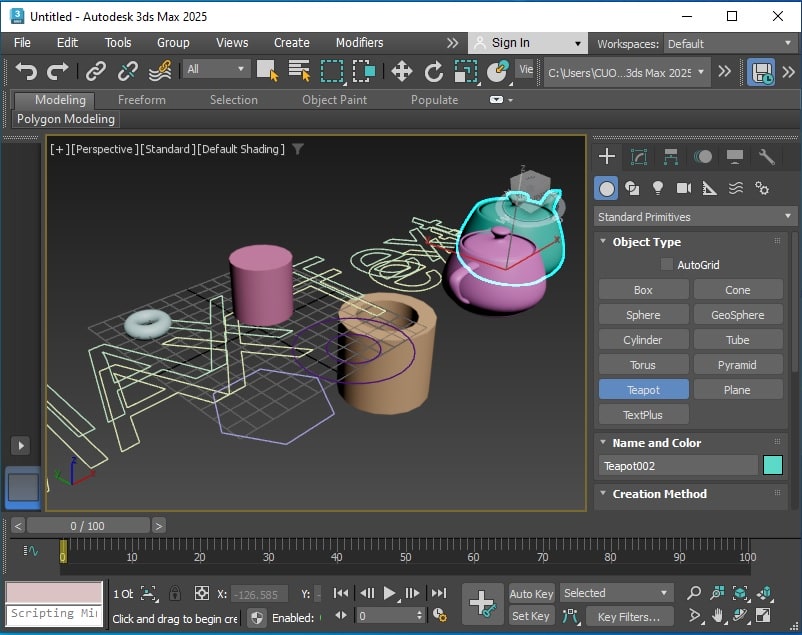Select the Link tool icon
Screen dimensions: 802x635
point(96,71)
